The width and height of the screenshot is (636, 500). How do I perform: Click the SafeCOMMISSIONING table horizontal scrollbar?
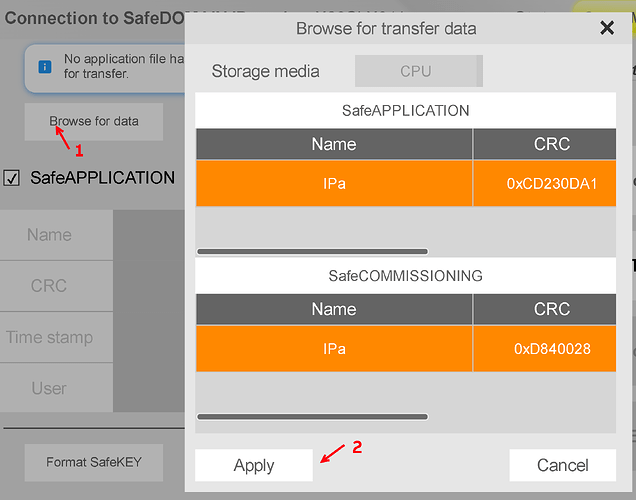pos(312,416)
